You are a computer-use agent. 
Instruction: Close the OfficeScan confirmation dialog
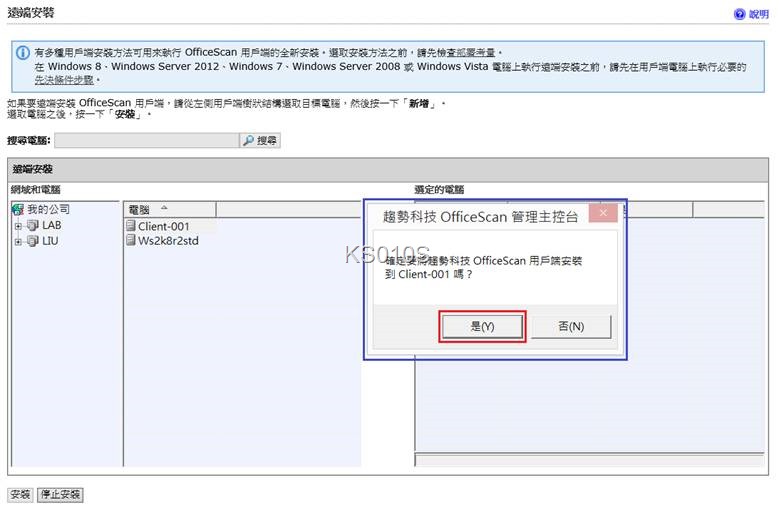click(602, 213)
